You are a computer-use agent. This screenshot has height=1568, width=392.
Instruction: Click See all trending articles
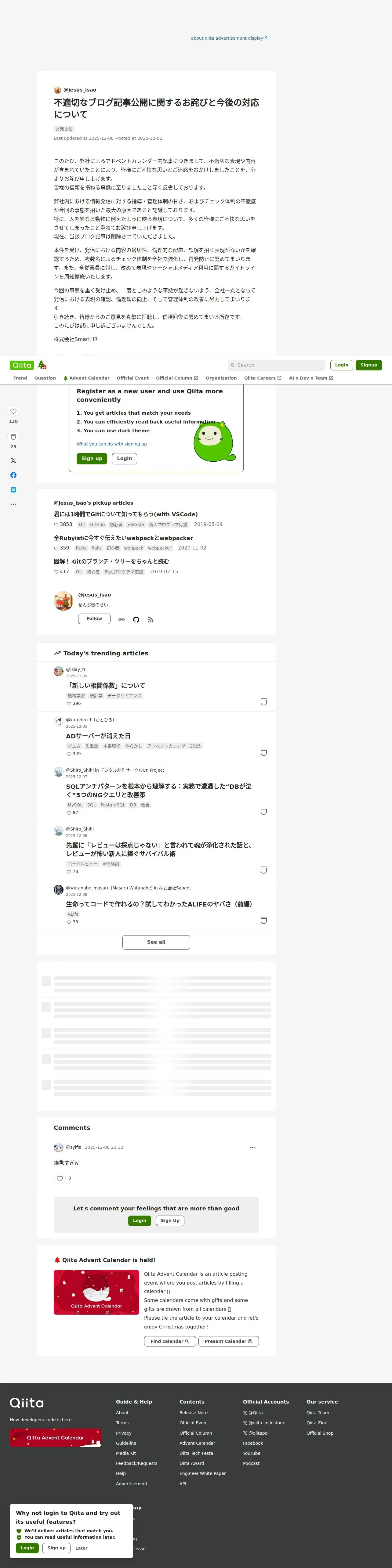pyautogui.click(x=156, y=942)
